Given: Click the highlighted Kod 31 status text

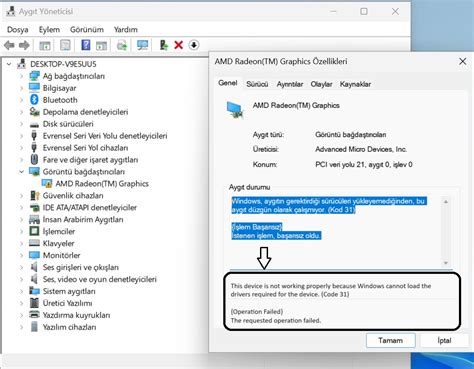Looking at the screenshot, I should pyautogui.click(x=328, y=205).
